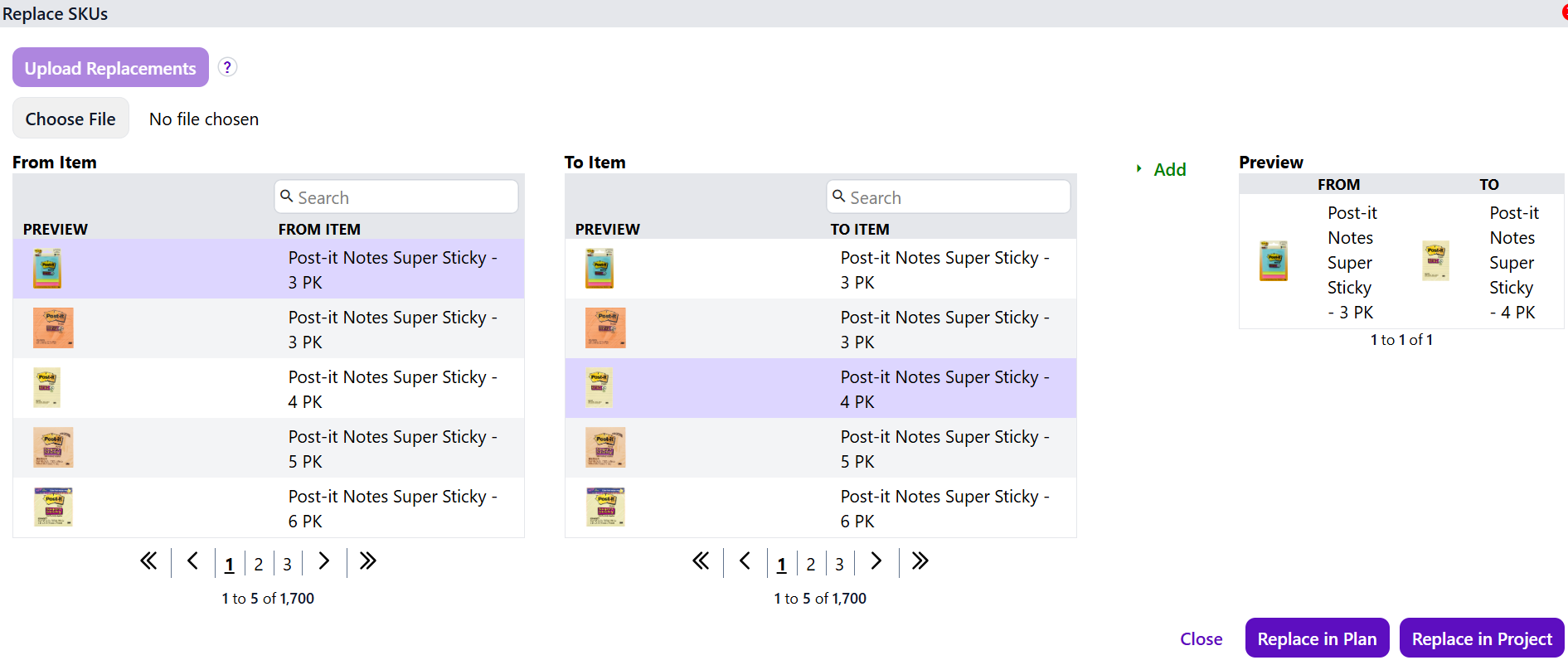Go to first page in From Item list
This screenshot has height=665, width=1568.
click(x=148, y=561)
